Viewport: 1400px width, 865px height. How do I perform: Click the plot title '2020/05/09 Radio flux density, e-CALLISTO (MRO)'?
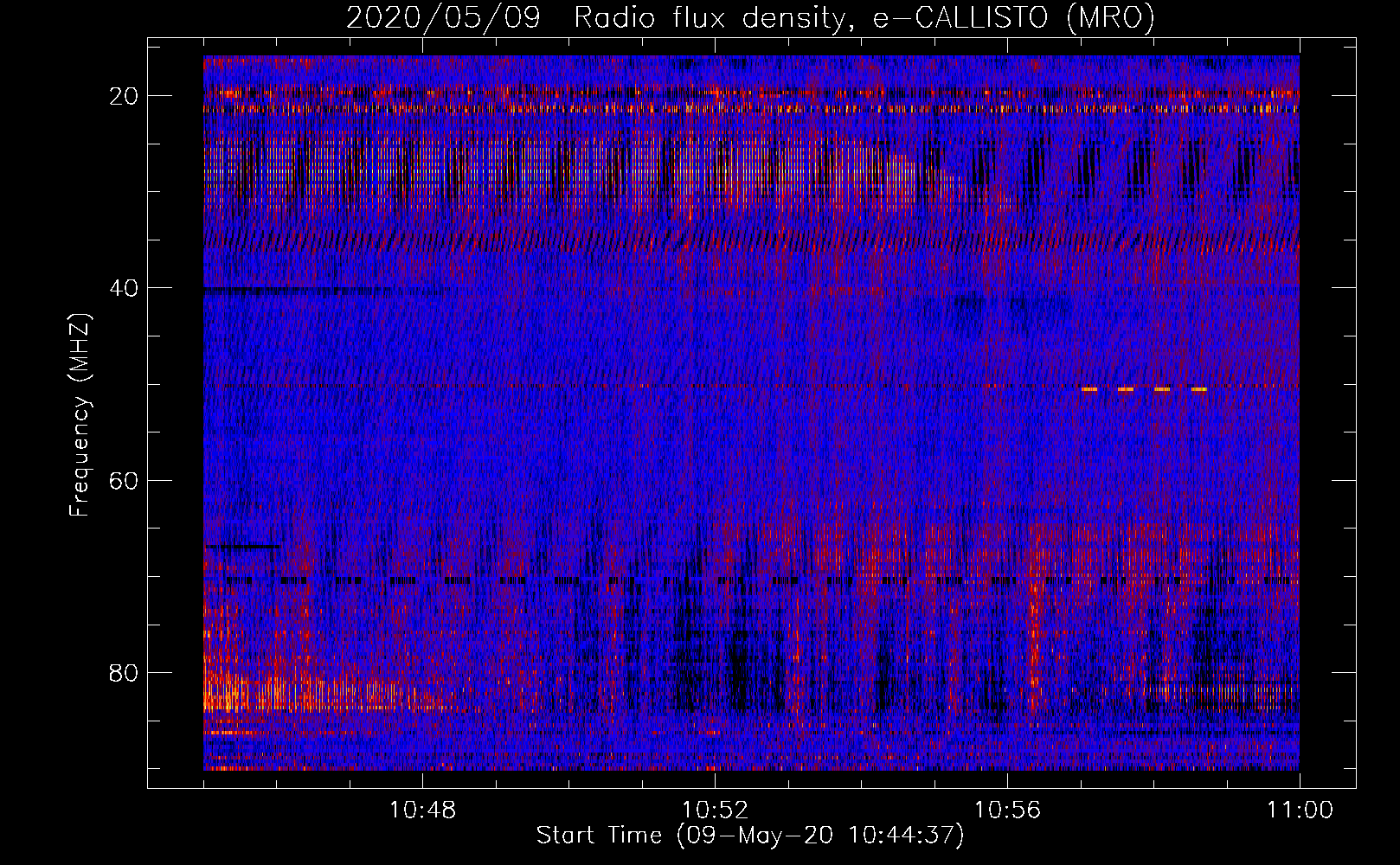coord(750,17)
